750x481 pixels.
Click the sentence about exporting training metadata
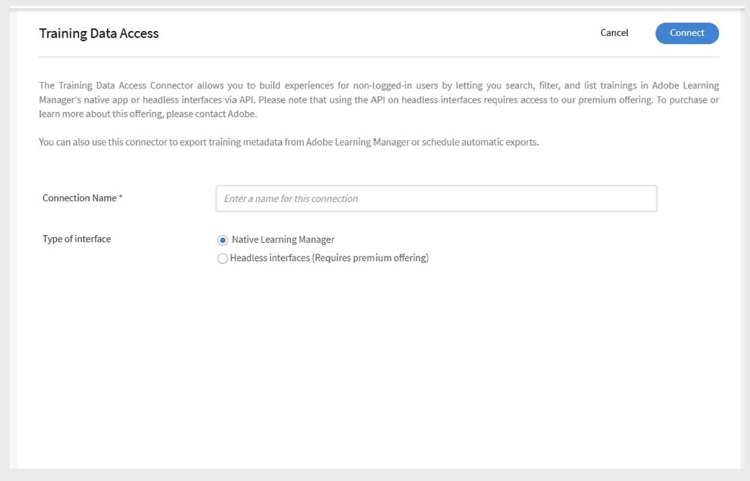pyautogui.click(x=289, y=142)
